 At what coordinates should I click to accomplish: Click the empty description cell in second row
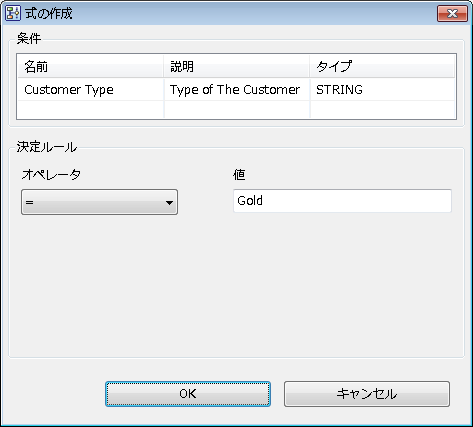237,109
